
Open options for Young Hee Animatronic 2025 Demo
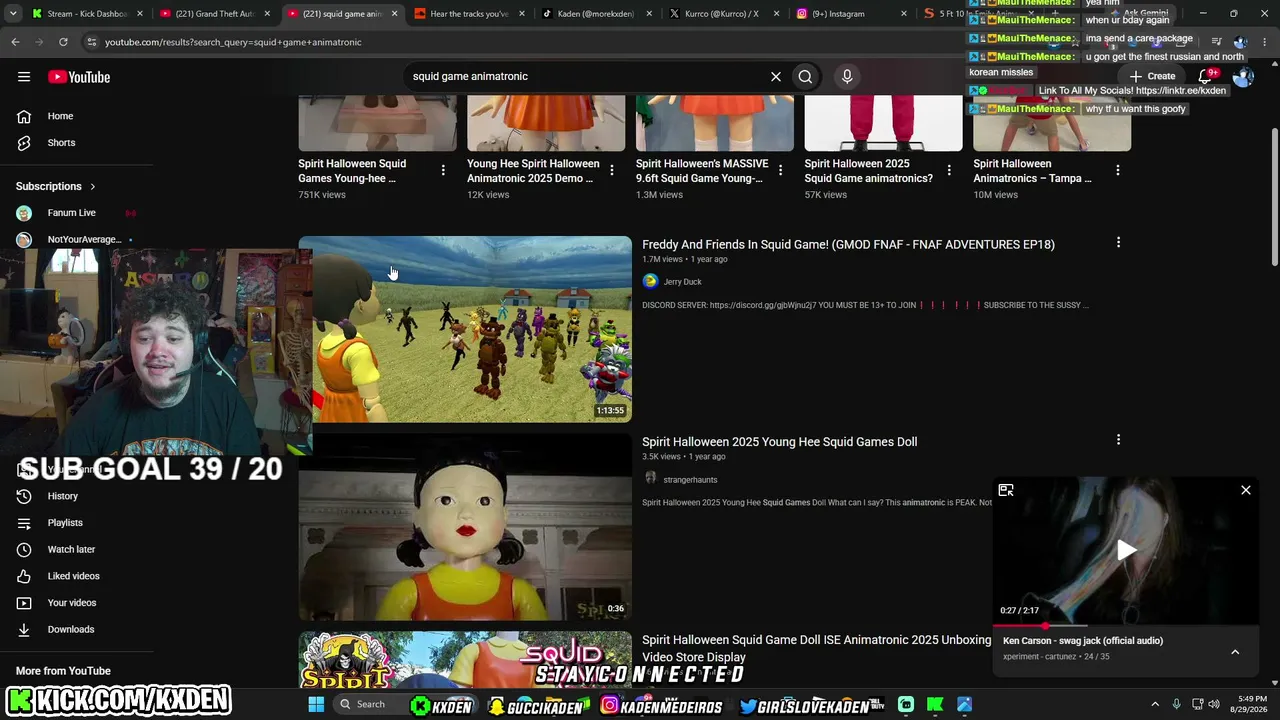[612, 171]
